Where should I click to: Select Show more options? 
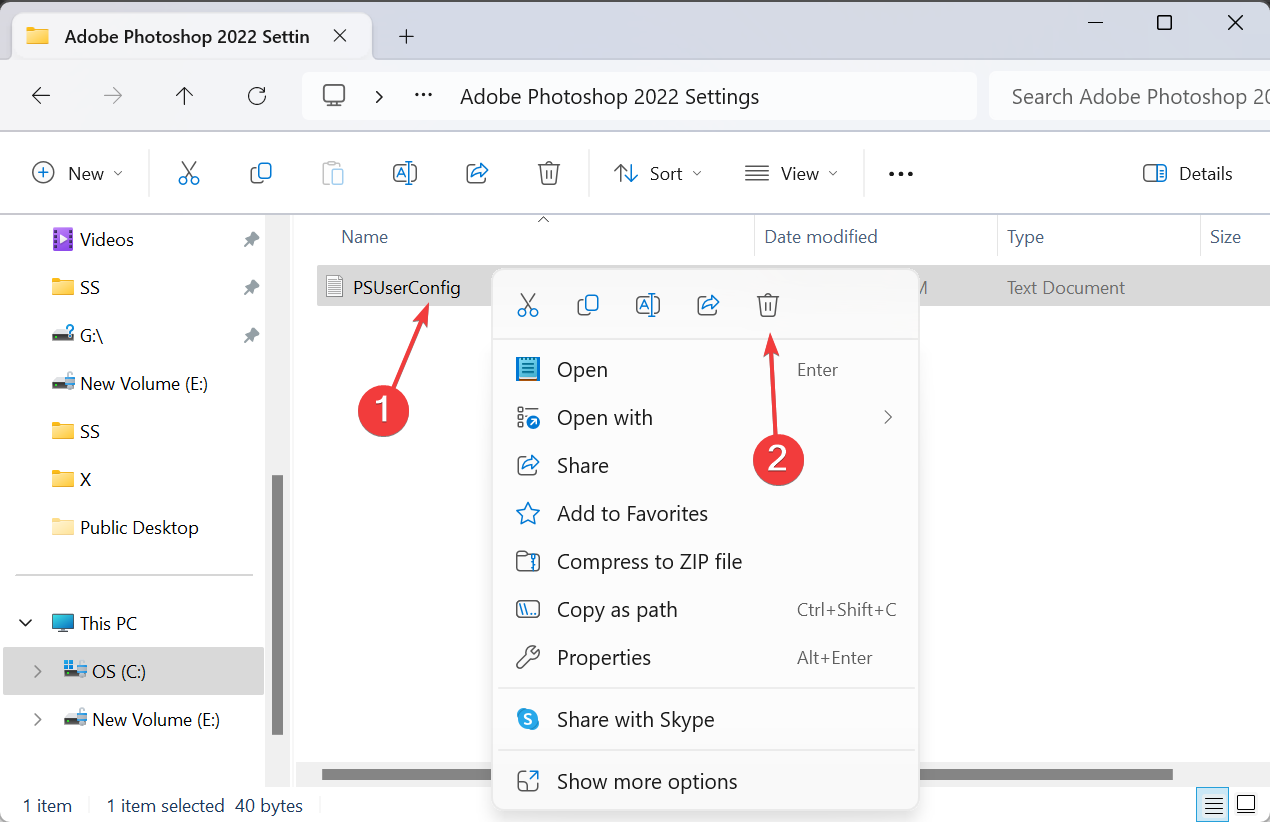pyautogui.click(x=706, y=782)
